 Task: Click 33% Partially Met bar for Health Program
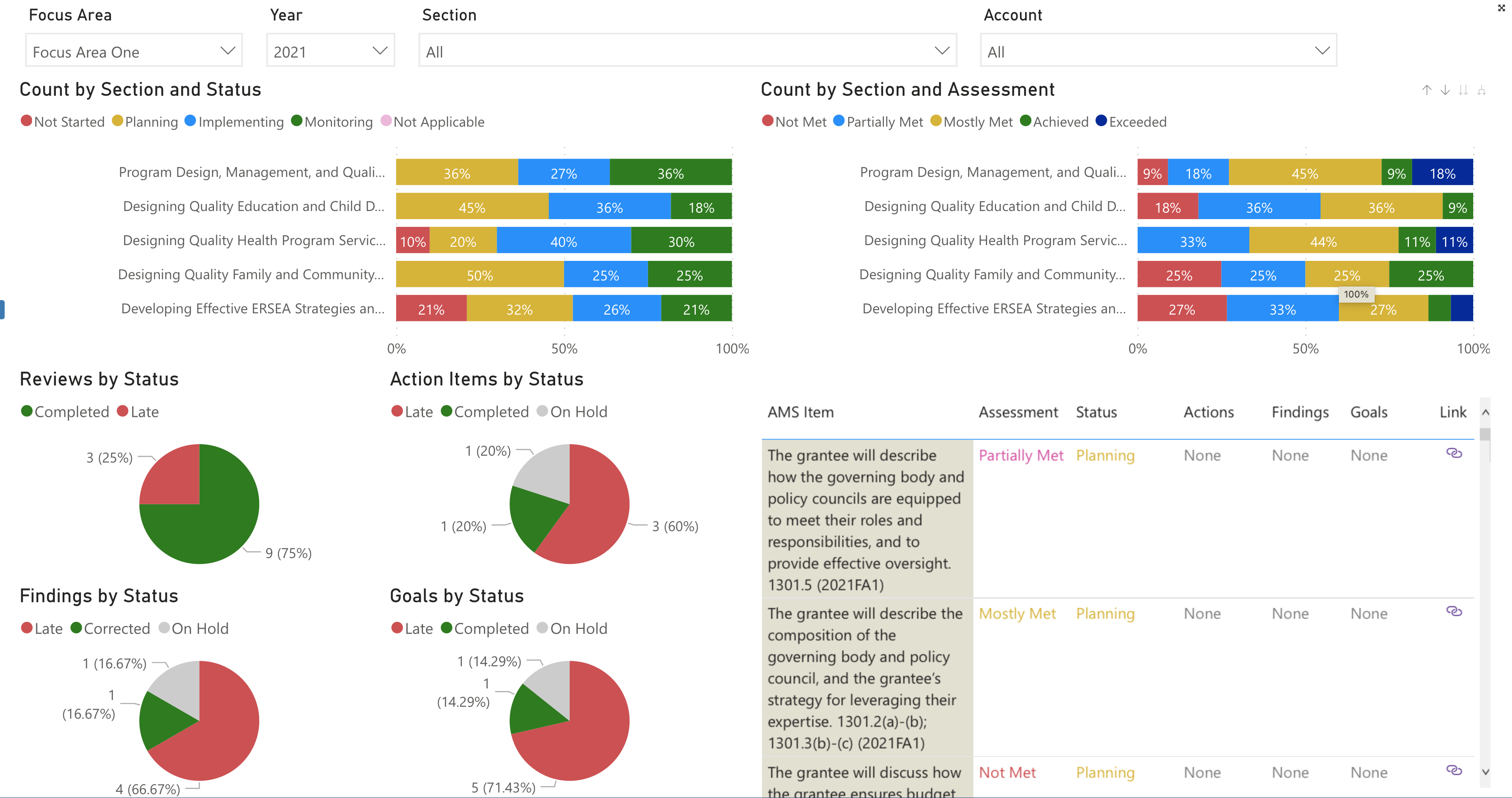click(1193, 240)
